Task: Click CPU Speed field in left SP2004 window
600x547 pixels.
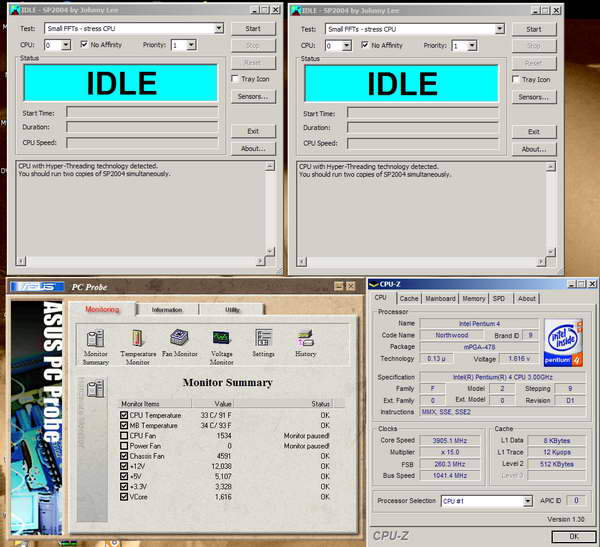Action: [142, 142]
